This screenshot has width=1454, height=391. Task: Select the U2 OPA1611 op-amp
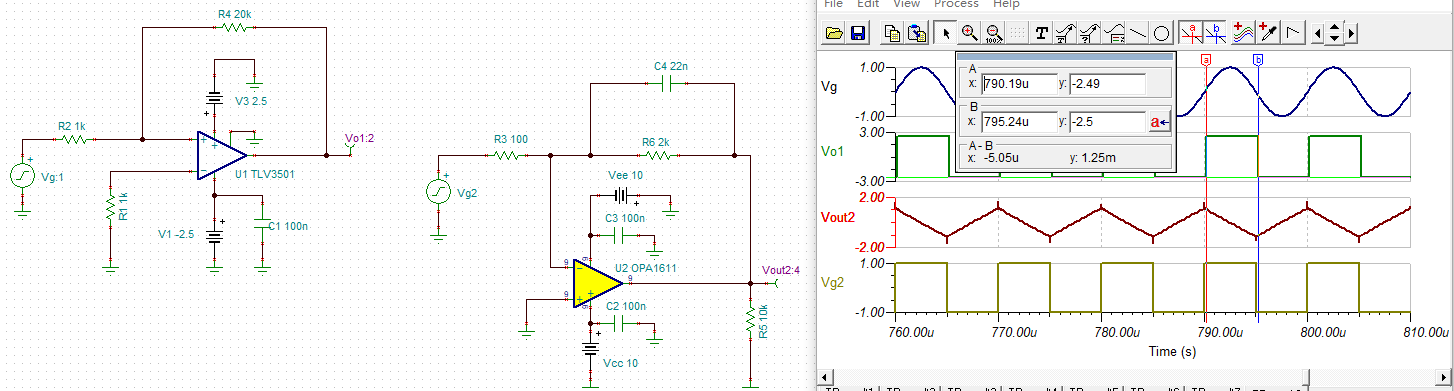[x=598, y=283]
